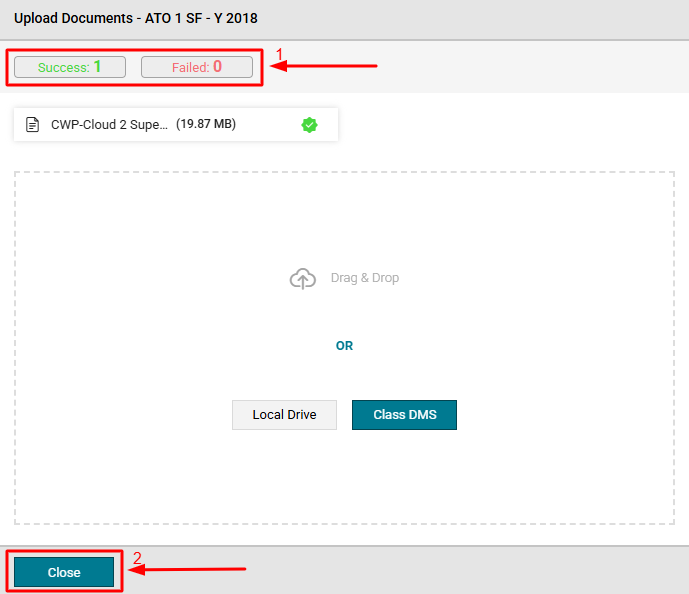Show failed uploads via Failed filter
Screen dimensions: 689x594
pyautogui.click(x=196, y=67)
